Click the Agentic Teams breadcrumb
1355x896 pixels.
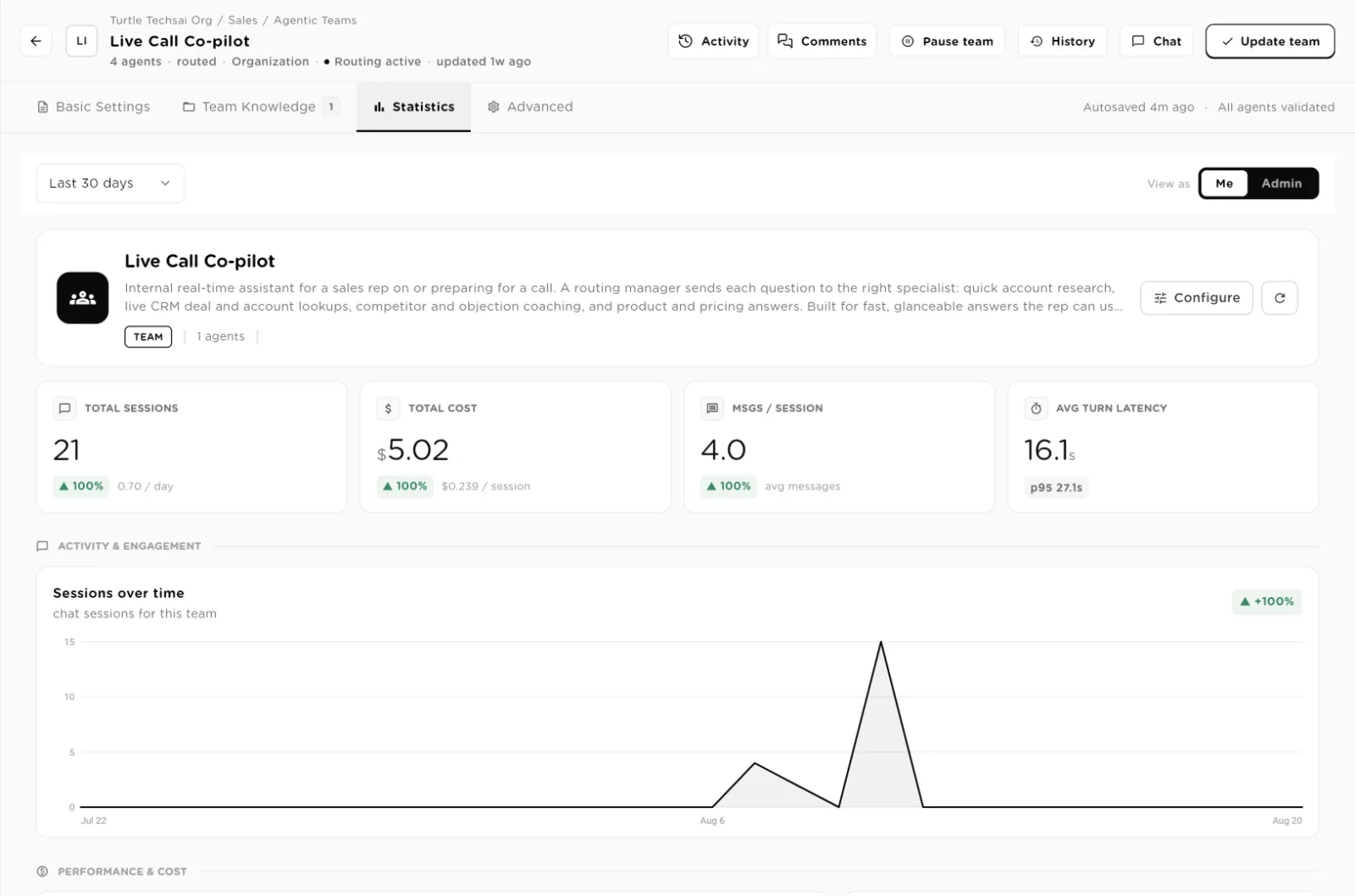click(315, 20)
